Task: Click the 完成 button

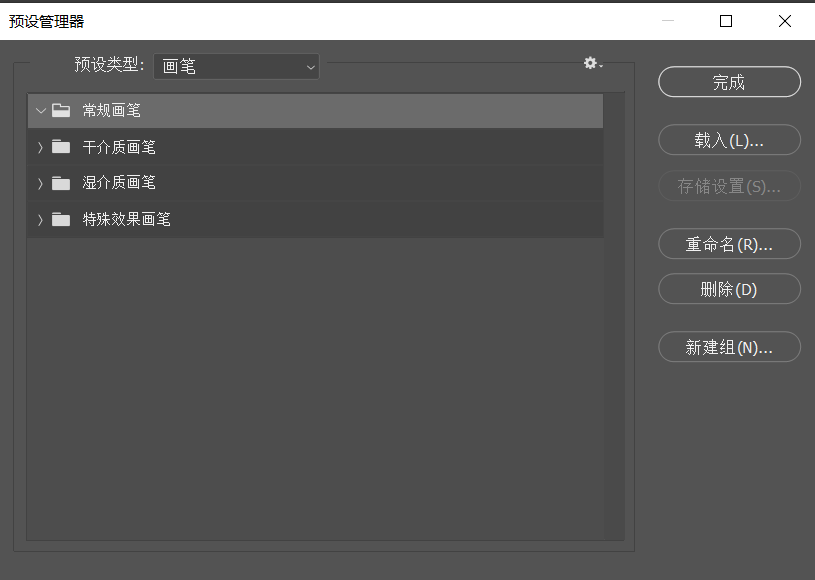Action: point(729,82)
